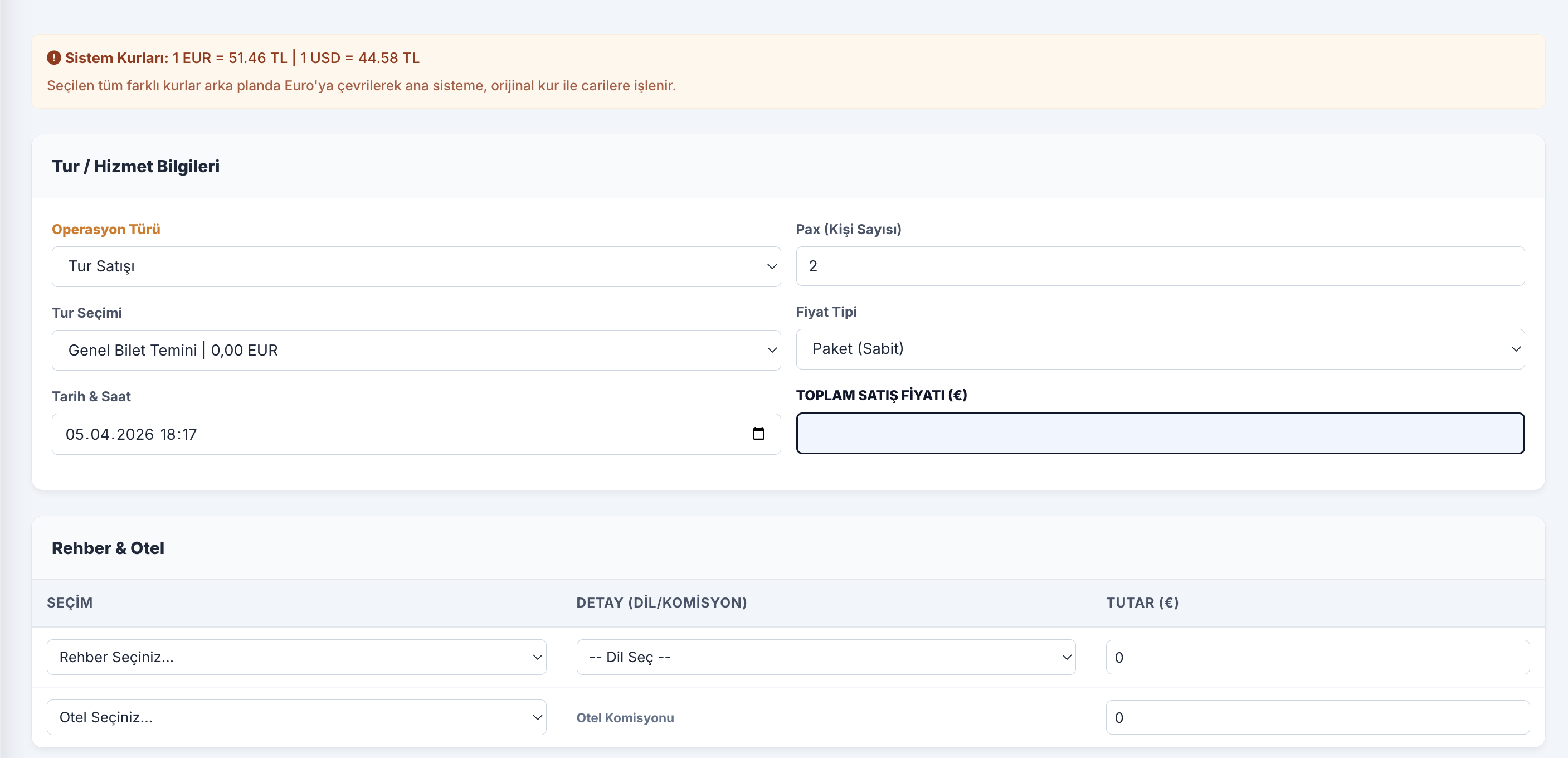The image size is (1568, 758).
Task: Click the Otel Komisyonu label
Action: 625,718
